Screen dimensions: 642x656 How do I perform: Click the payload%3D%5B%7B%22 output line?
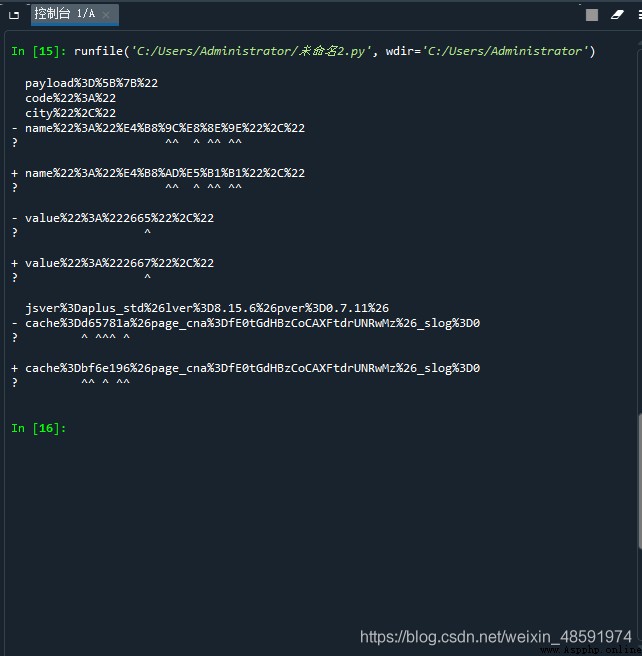[91, 83]
